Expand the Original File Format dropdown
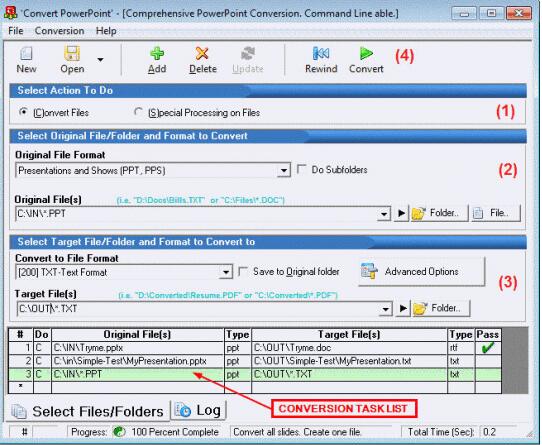This screenshot has width=542, height=445. coord(283,170)
